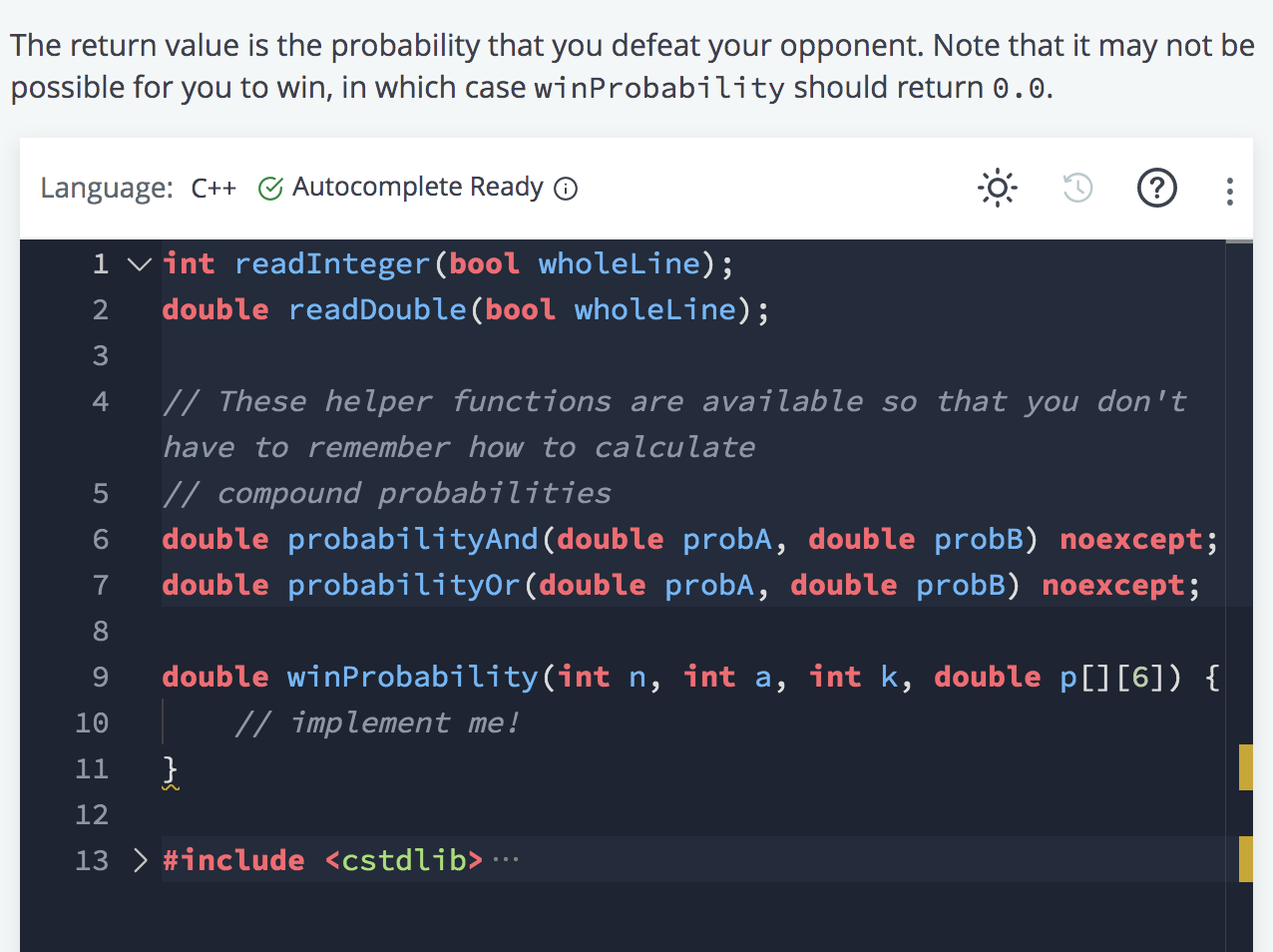Click the yellow marker in scrollbar near line 11

[x=1245, y=766]
